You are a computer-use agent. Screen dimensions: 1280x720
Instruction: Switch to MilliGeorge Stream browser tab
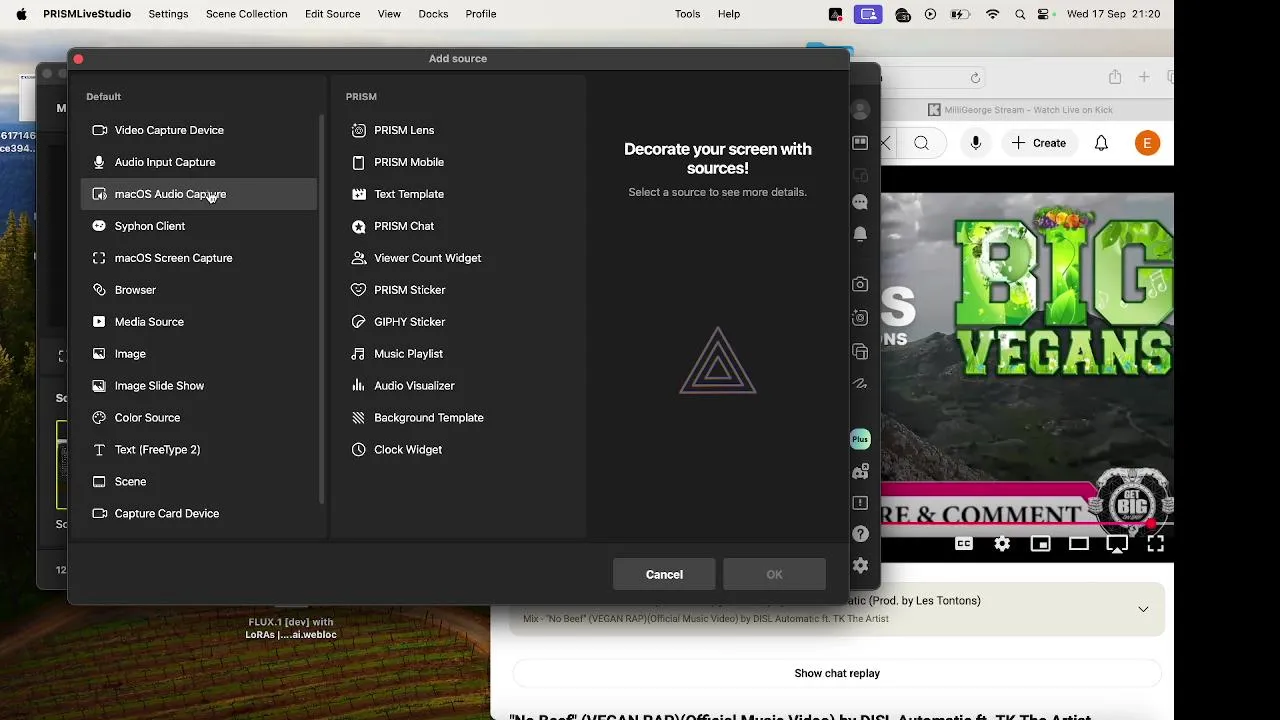(x=1020, y=110)
